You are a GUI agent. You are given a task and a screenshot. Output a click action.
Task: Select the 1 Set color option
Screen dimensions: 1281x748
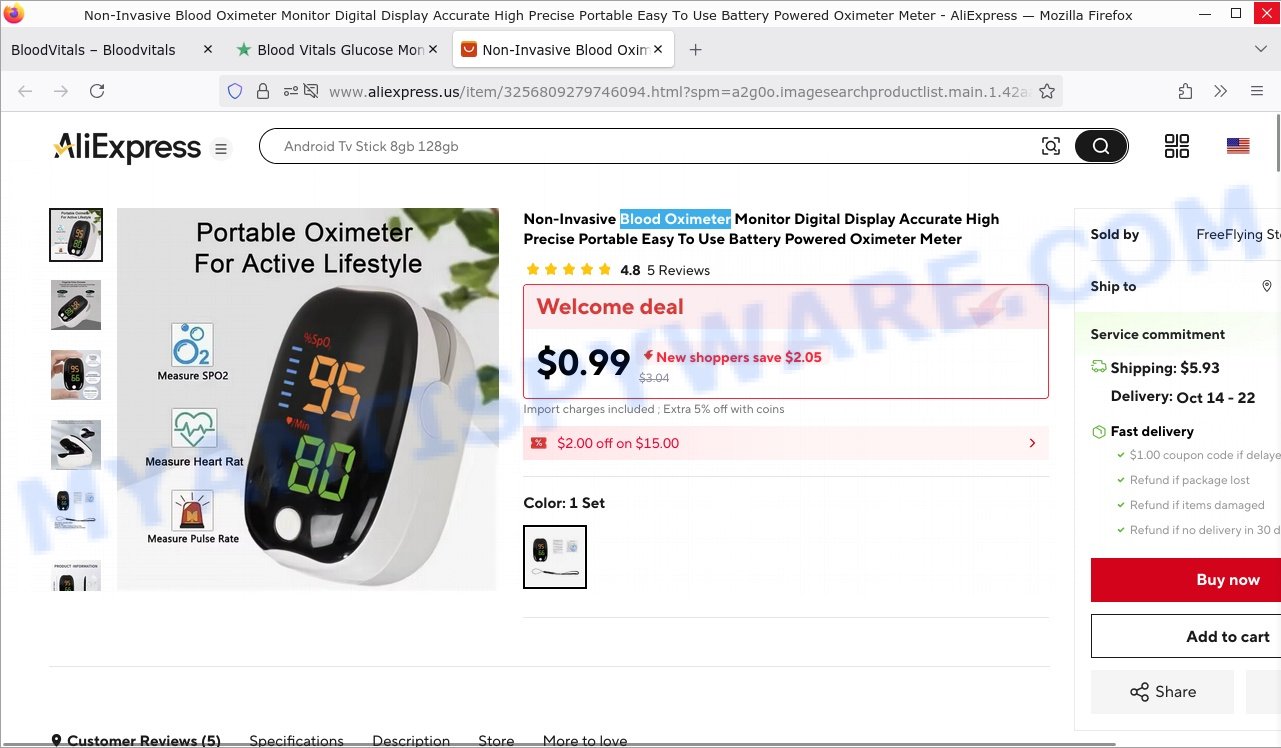[555, 557]
